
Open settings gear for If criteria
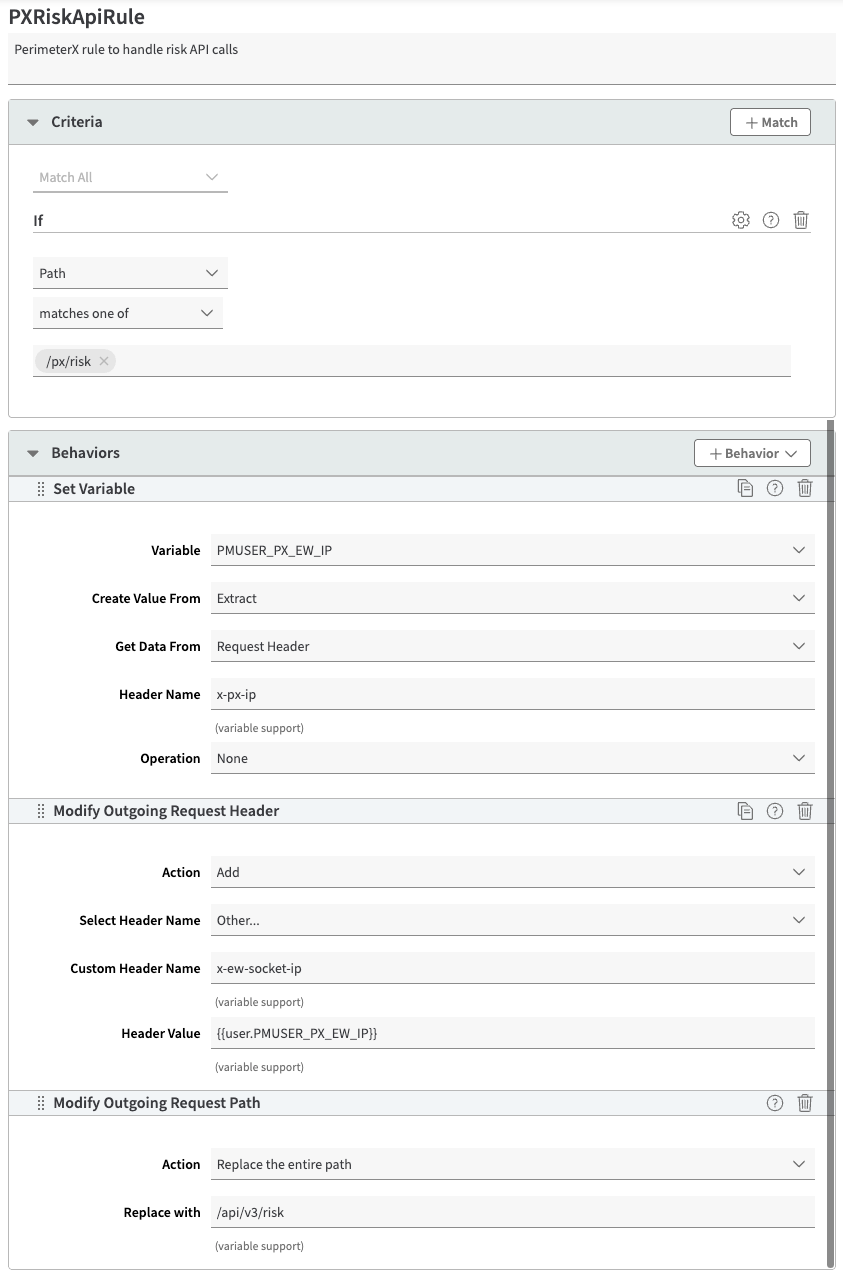click(x=740, y=220)
